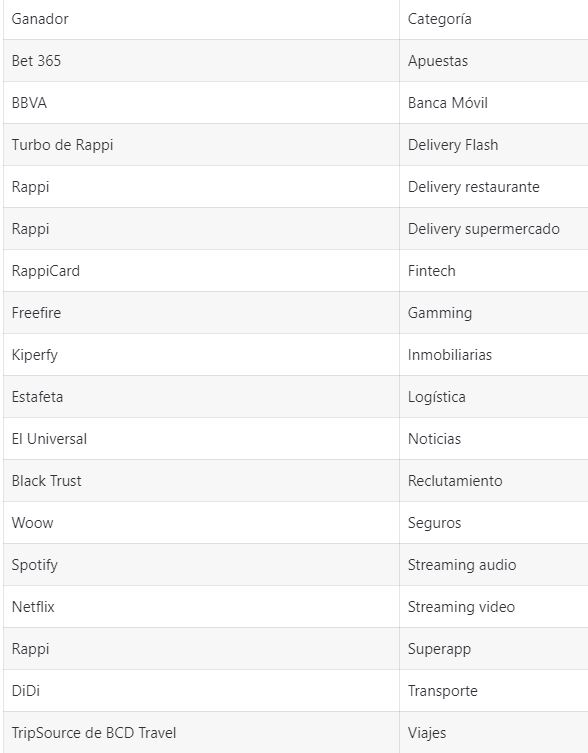Click the Delivery restaurante cell
Viewport: 588px width, 753px height.
494,186
